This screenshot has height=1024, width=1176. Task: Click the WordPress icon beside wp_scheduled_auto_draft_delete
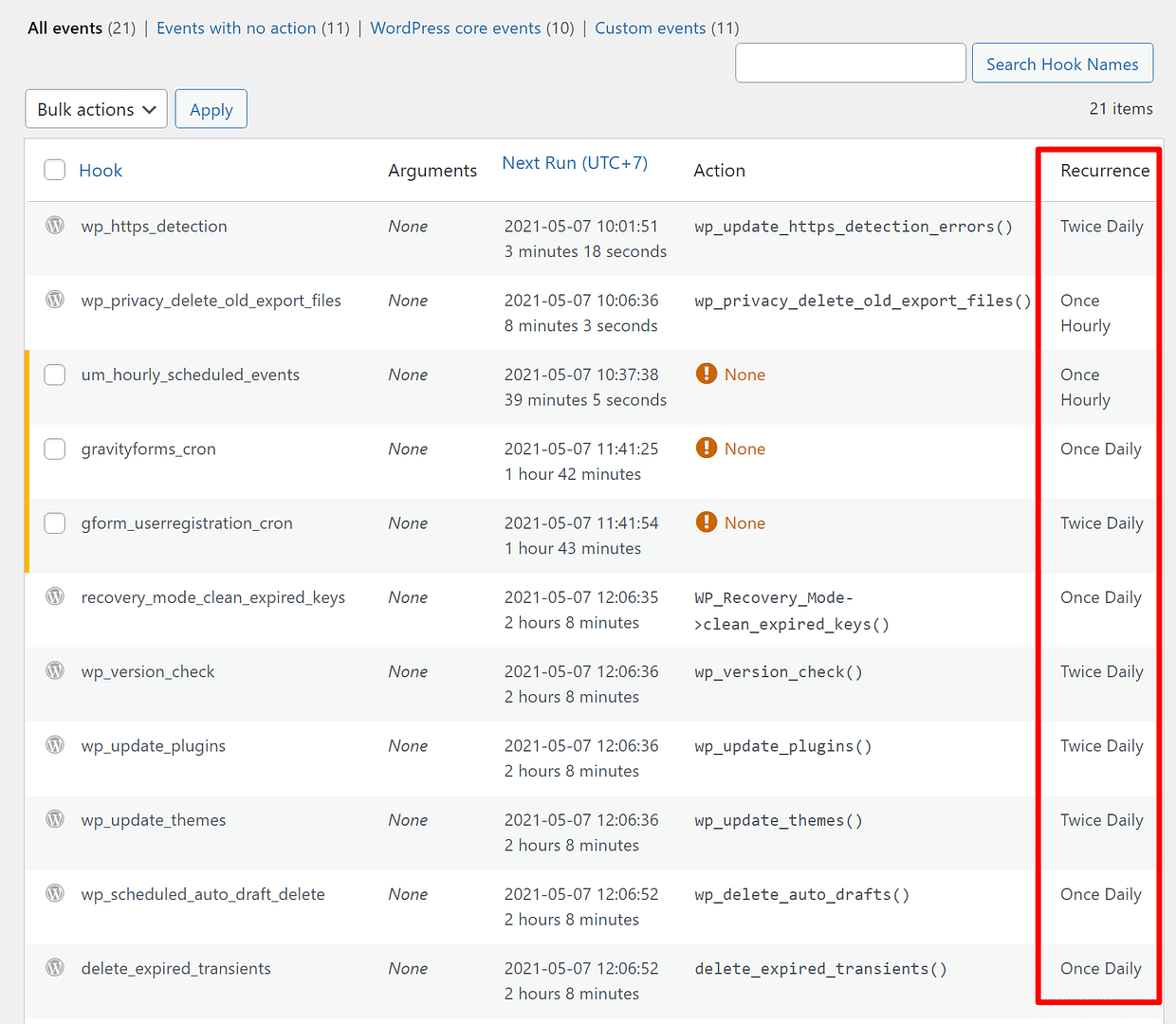click(x=54, y=892)
